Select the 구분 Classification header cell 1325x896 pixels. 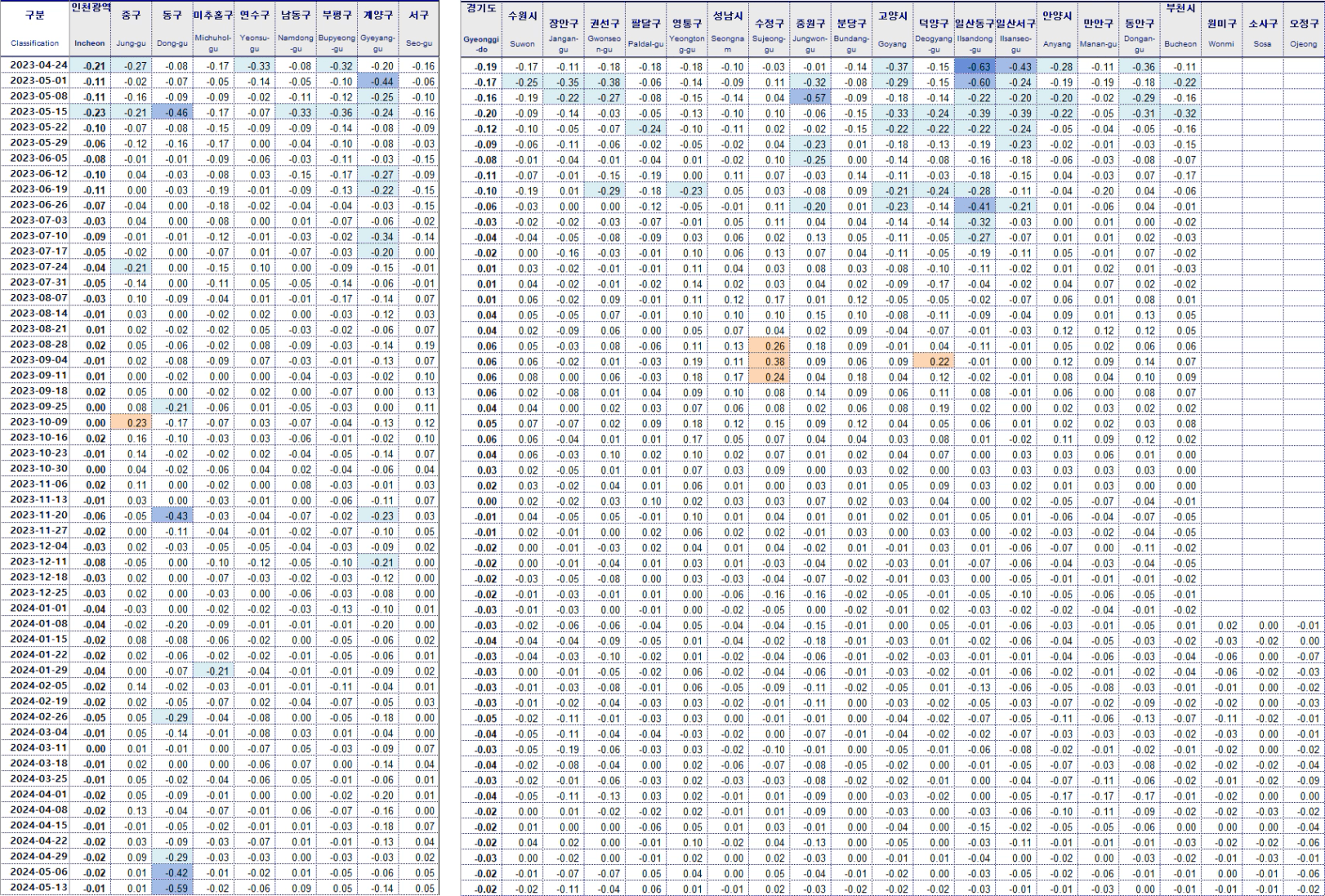(34, 29)
